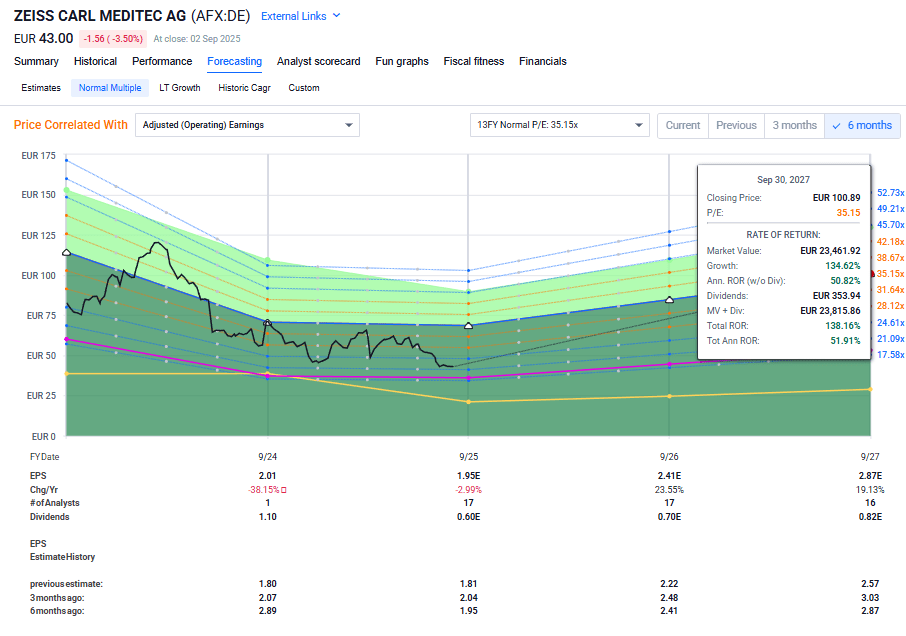Click the 2.41E EPS estimate for 9/26
Viewport: 906px width, 636px height.
click(669, 475)
